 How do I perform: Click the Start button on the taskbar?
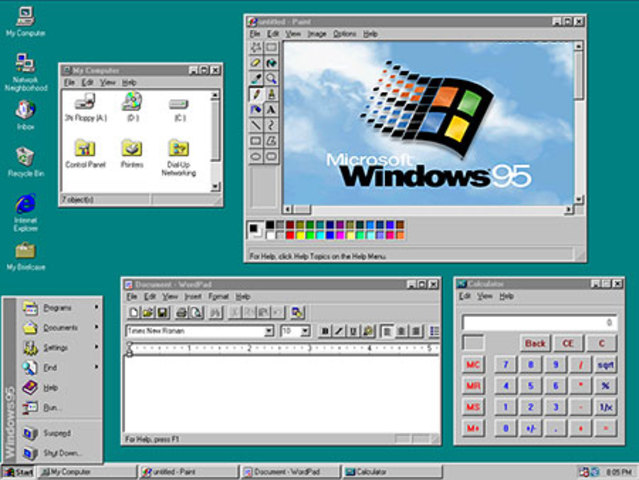tap(18, 472)
